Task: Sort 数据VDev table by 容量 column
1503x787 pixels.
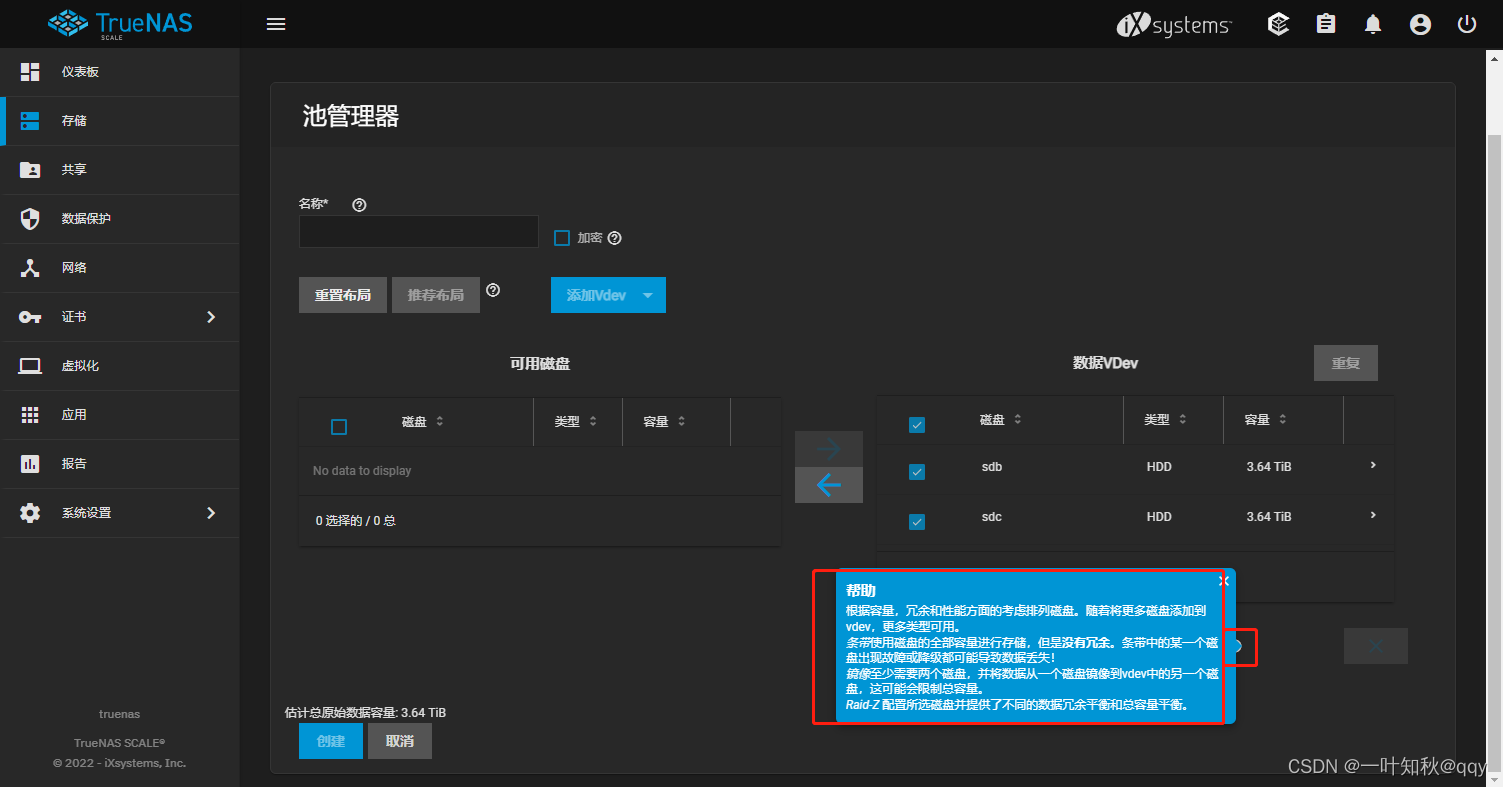Action: (x=1266, y=420)
